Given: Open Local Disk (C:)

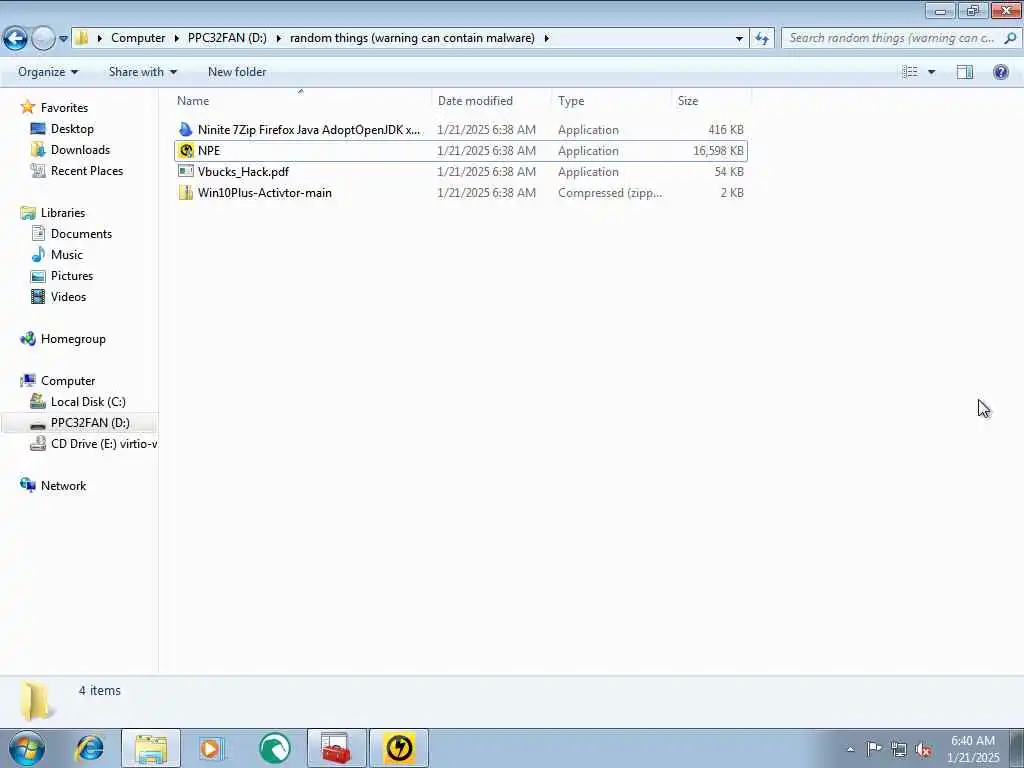Looking at the screenshot, I should tap(88, 402).
